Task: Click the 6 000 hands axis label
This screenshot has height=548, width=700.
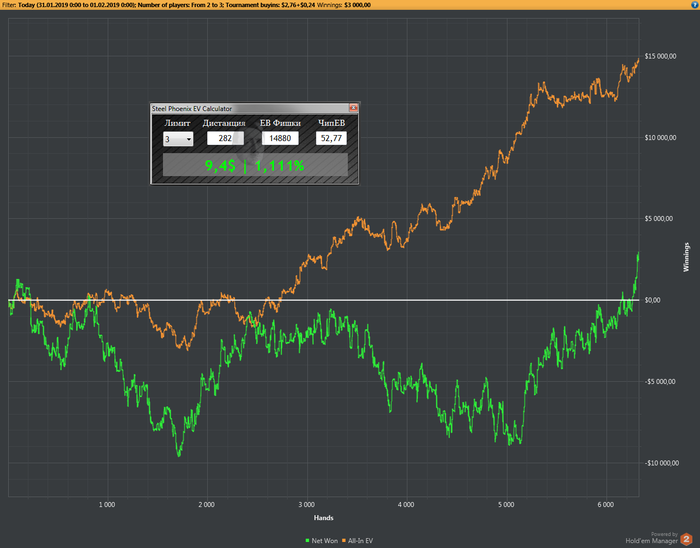Action: pyautogui.click(x=605, y=505)
